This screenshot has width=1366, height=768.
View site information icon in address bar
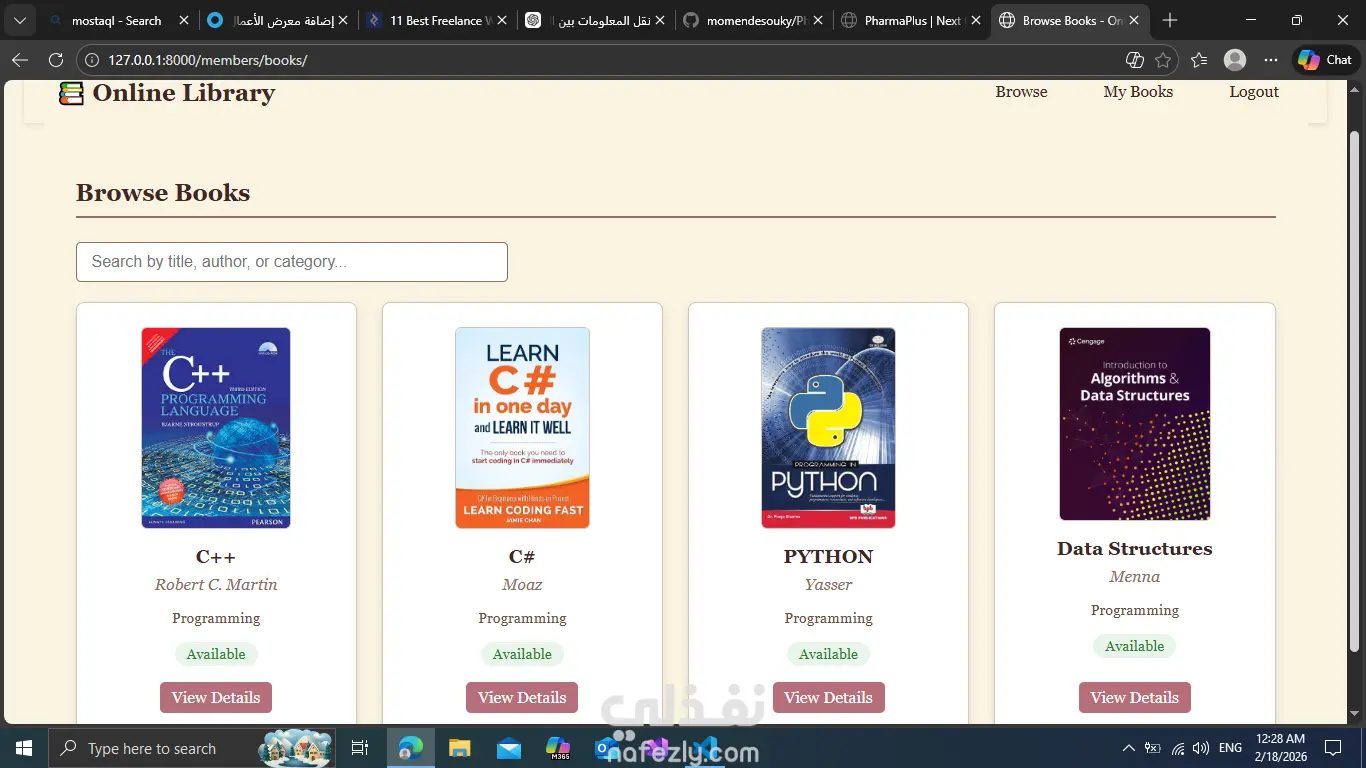(91, 60)
